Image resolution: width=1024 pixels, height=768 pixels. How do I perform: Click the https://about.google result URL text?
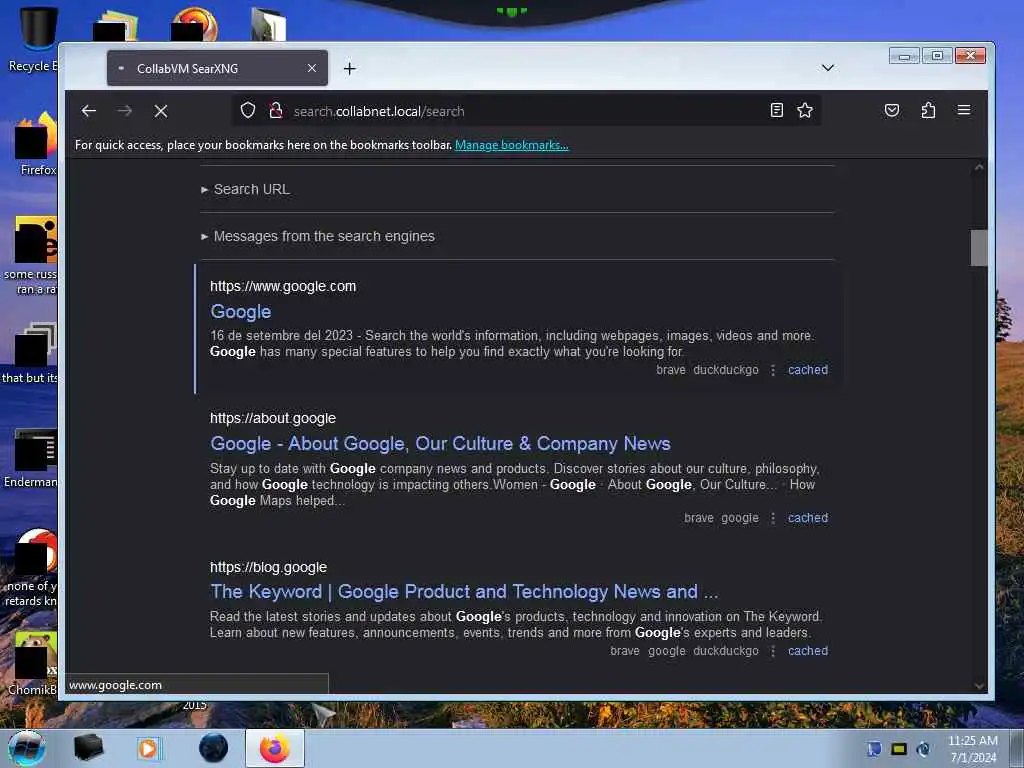(272, 418)
